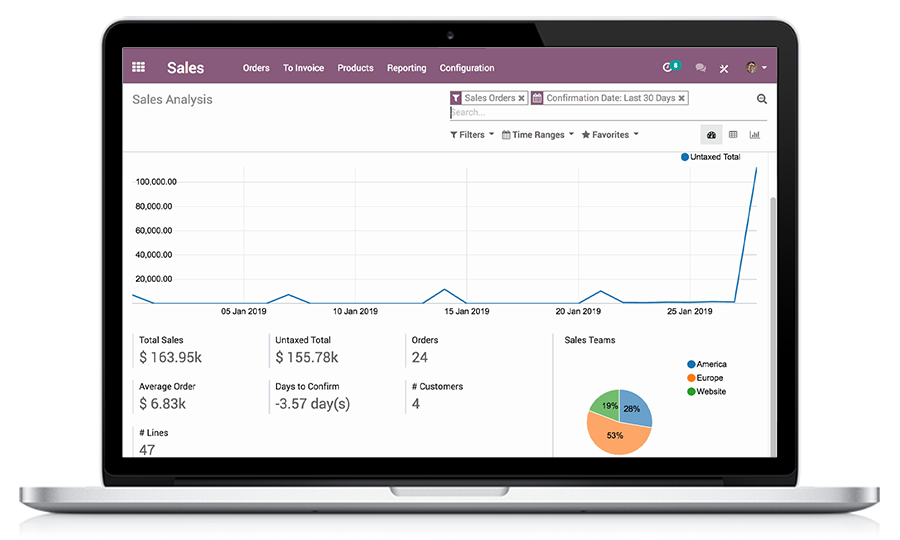Viewport: 900px width, 540px height.
Task: Click the magnifier search icon
Action: [x=762, y=99]
